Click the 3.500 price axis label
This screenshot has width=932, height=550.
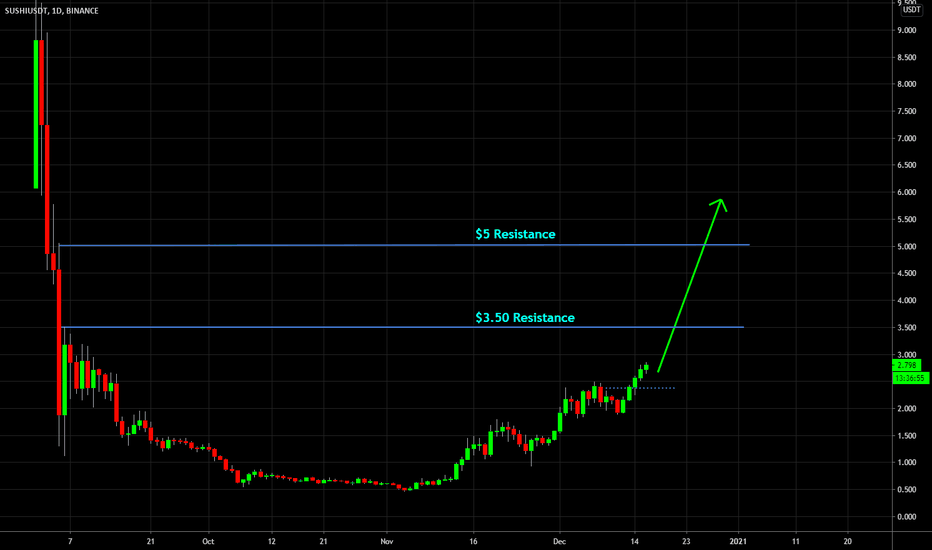coord(906,328)
